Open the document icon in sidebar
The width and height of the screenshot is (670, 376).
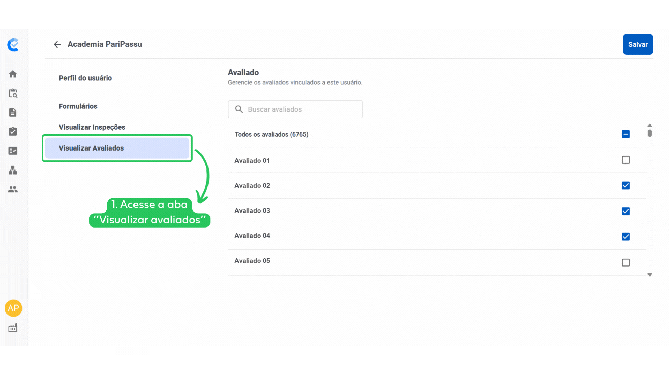[x=13, y=112]
